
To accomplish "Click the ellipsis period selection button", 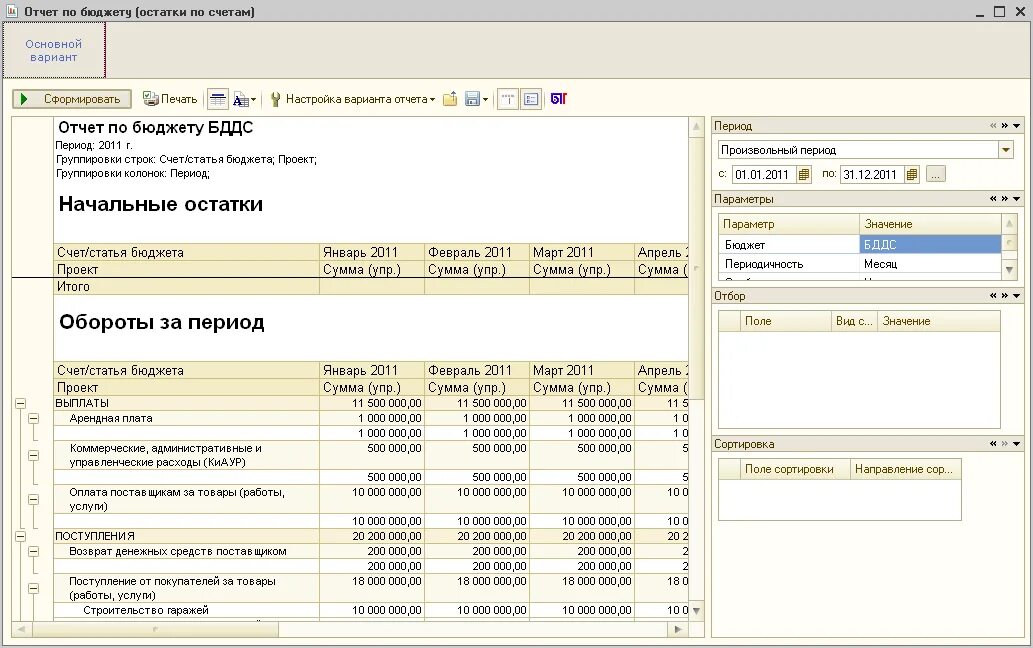I will click(935, 175).
